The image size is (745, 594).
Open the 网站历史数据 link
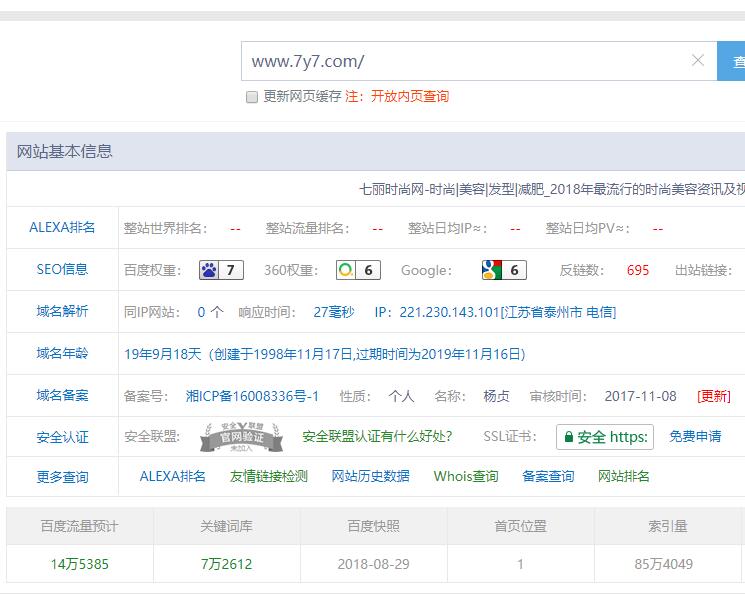click(x=371, y=476)
